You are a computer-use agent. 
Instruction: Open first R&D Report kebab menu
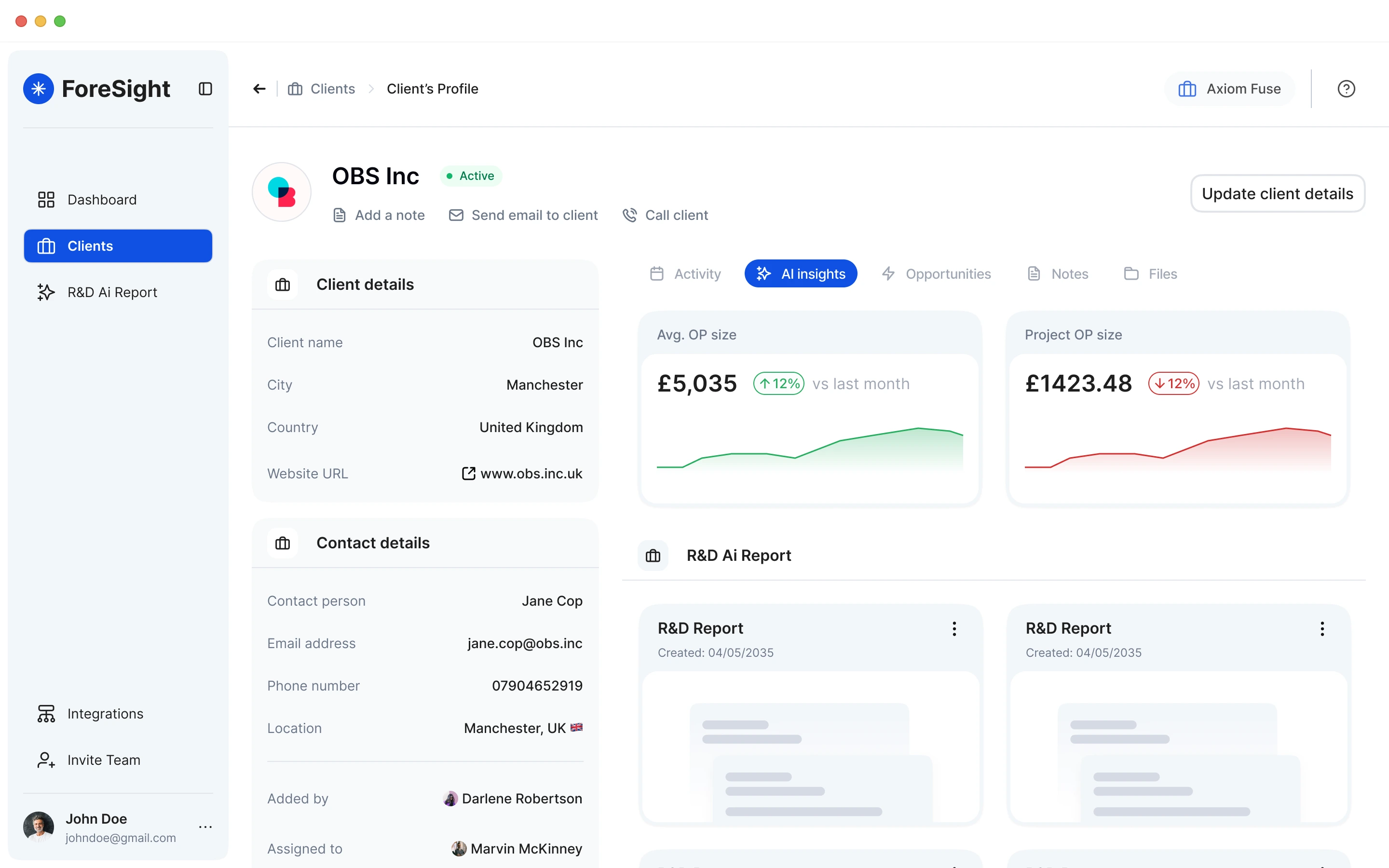pos(954,629)
